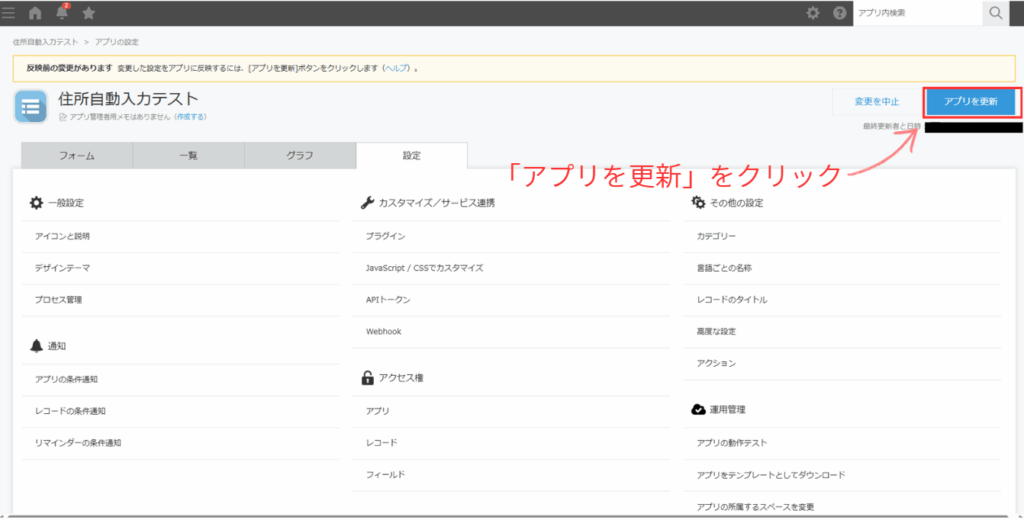This screenshot has height=520, width=1024.
Task: Click inside the アプリ内検索 search field
Action: point(918,13)
